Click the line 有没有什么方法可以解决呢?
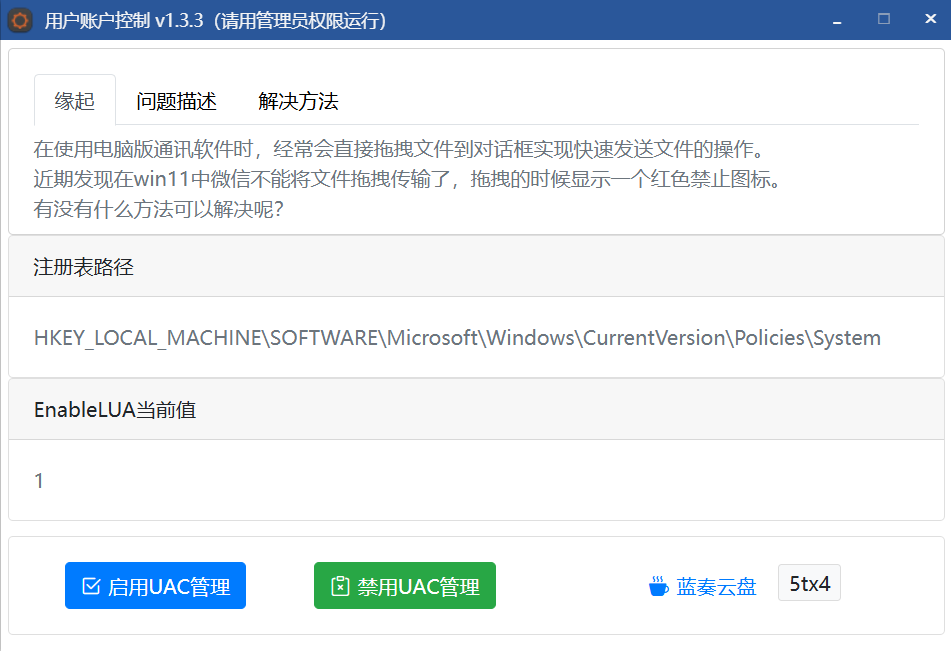 tap(159, 209)
